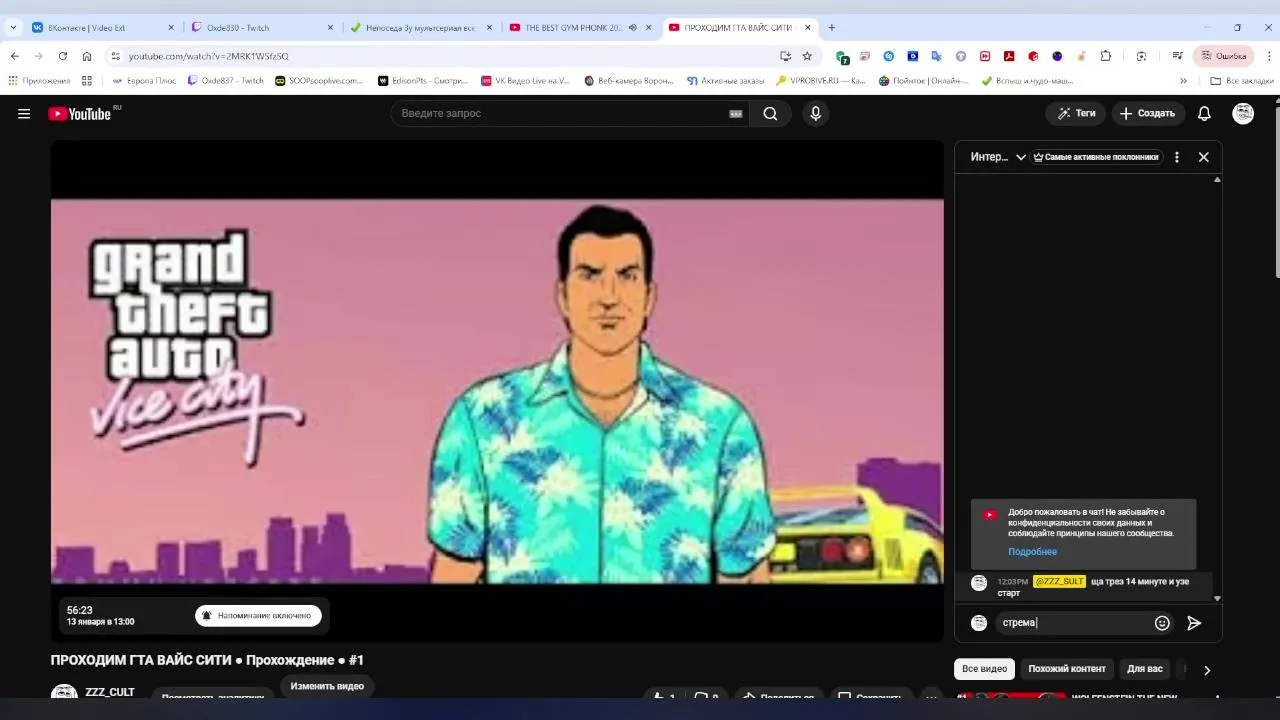The image size is (1280, 720).
Task: Click the Создать button
Action: [x=1148, y=114]
